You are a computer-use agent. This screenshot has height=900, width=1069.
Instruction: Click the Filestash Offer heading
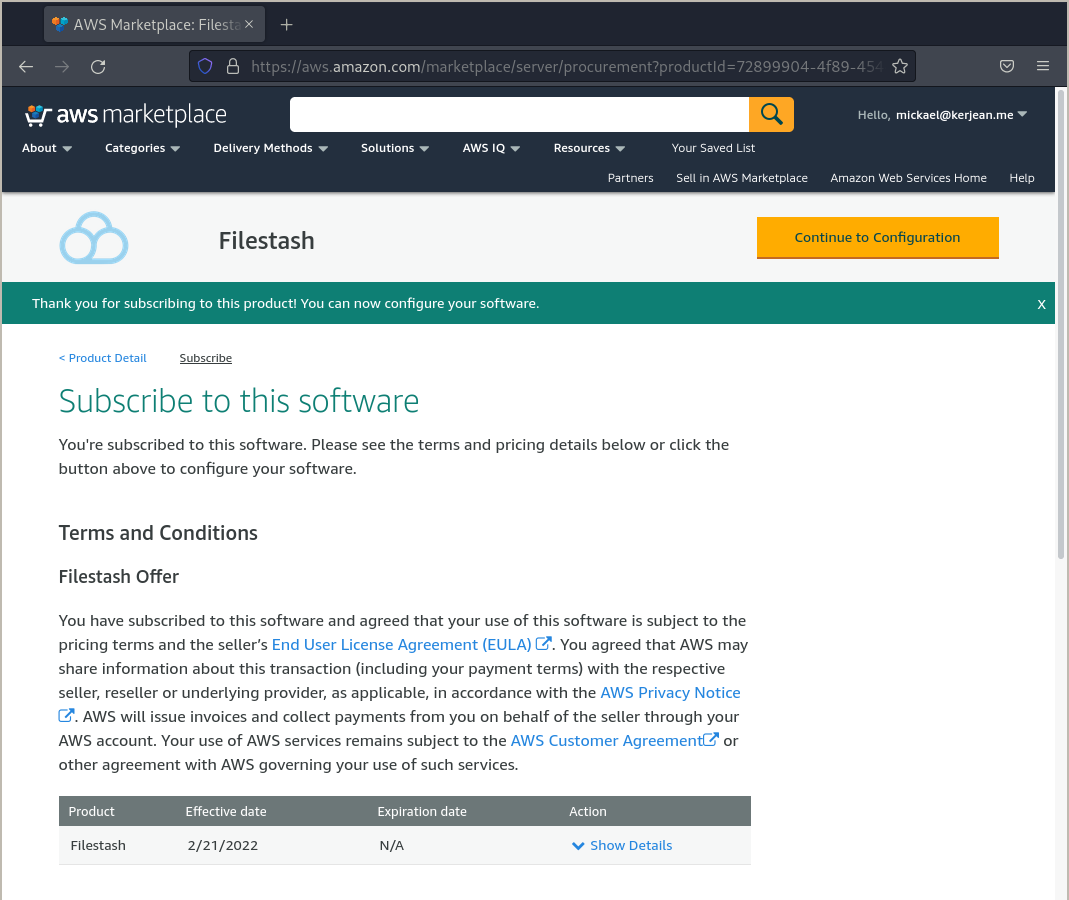pyautogui.click(x=119, y=577)
